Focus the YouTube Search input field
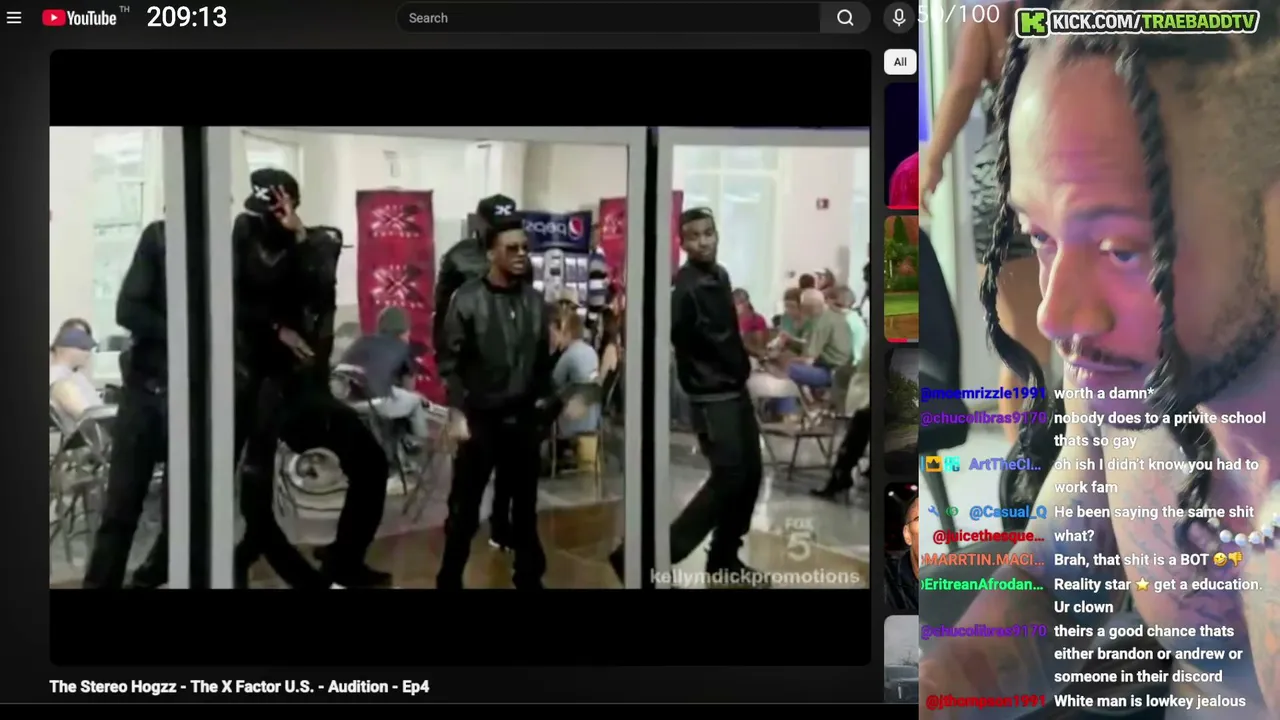1280x720 pixels. click(x=610, y=18)
